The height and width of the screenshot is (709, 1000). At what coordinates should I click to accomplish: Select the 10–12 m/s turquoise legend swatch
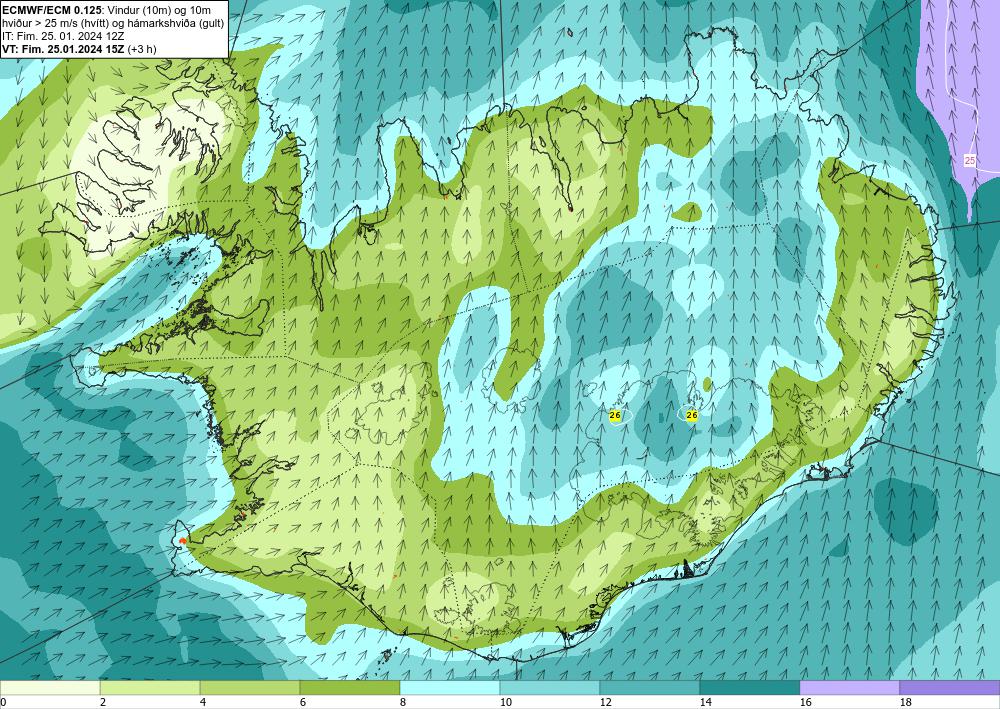click(x=550, y=687)
